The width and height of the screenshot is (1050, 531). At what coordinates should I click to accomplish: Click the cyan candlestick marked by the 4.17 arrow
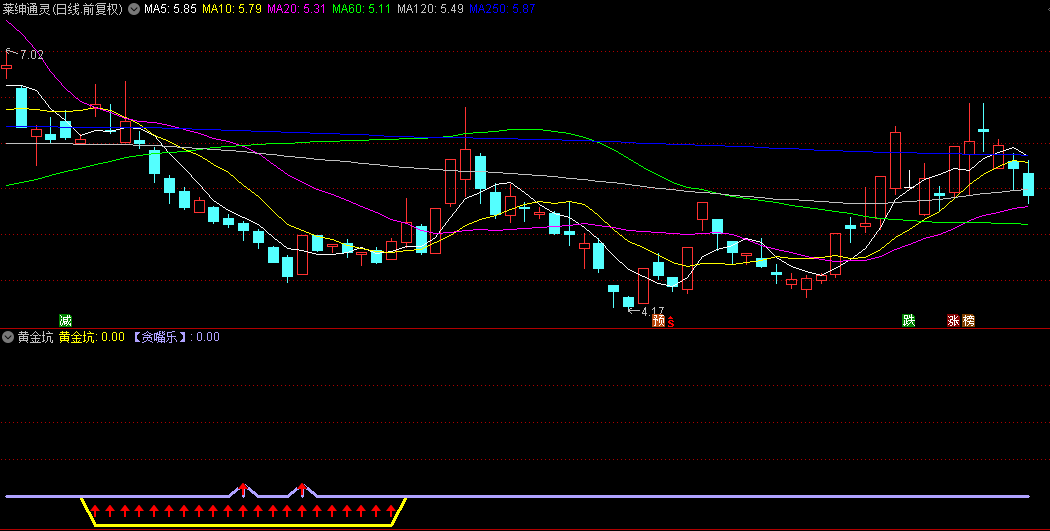point(628,302)
